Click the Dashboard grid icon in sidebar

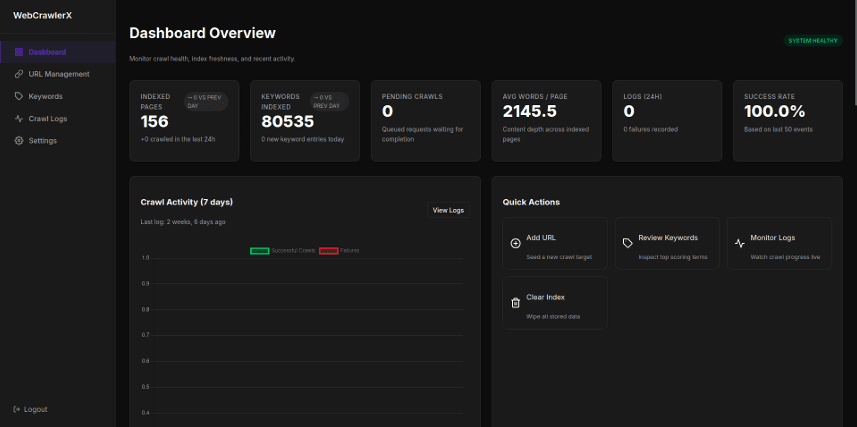coord(19,52)
